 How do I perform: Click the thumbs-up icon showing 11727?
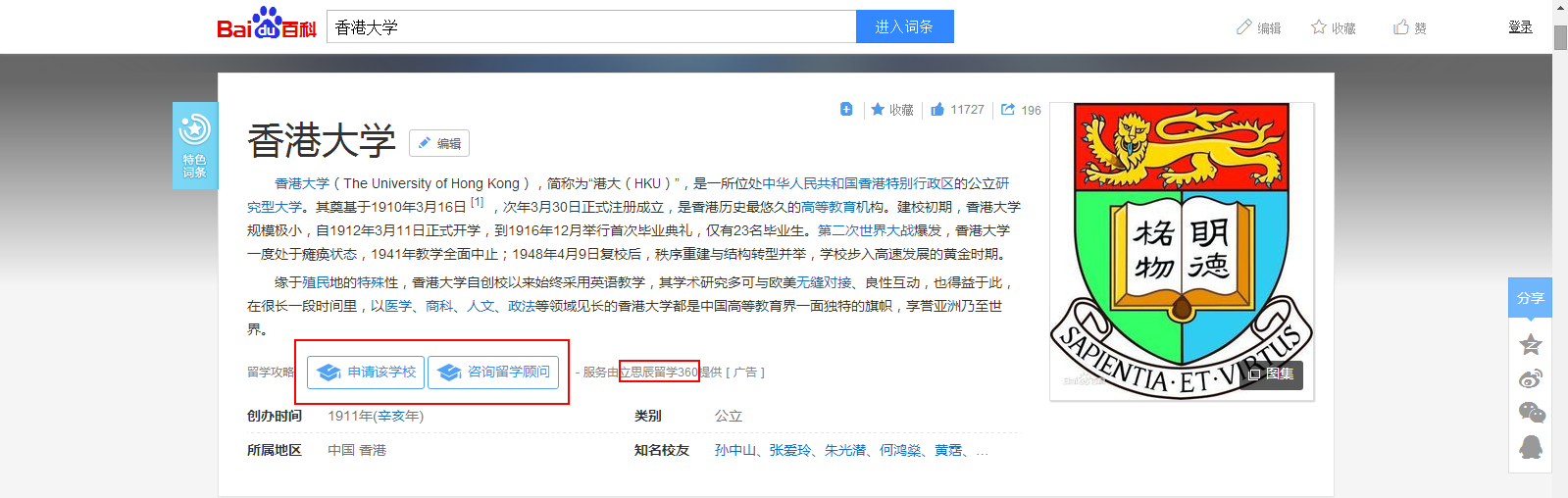[937, 109]
